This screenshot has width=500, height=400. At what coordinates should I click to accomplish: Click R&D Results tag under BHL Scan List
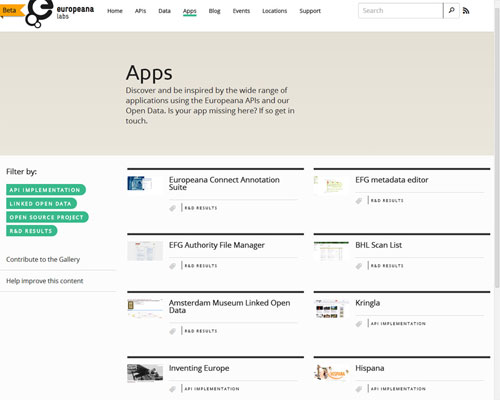[x=387, y=266]
